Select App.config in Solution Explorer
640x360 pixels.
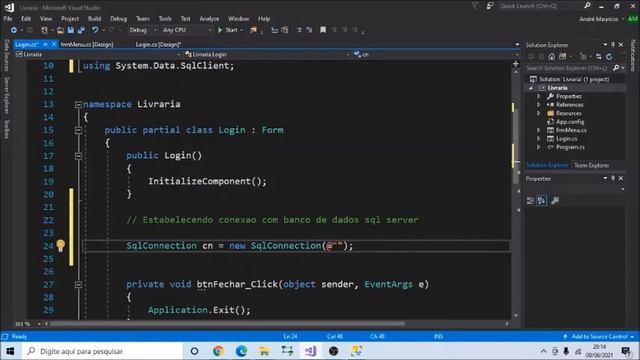coord(570,122)
